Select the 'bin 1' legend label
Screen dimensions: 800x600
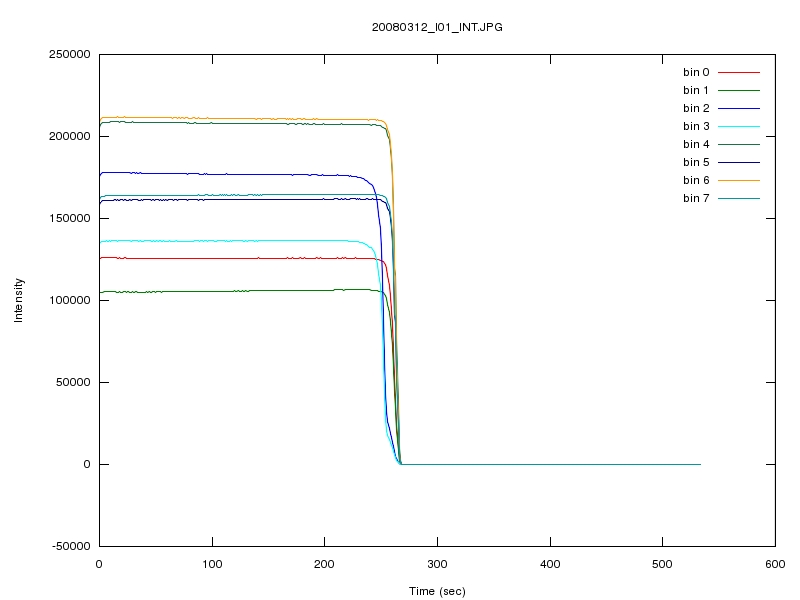point(696,90)
